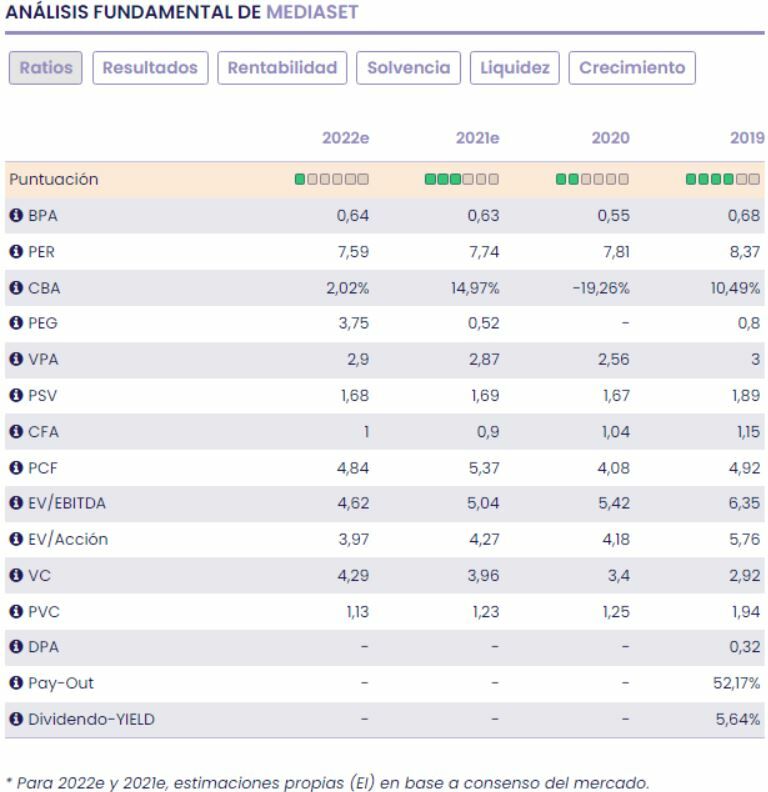
Task: Click the info icon next to PEG
Action: (x=15, y=324)
